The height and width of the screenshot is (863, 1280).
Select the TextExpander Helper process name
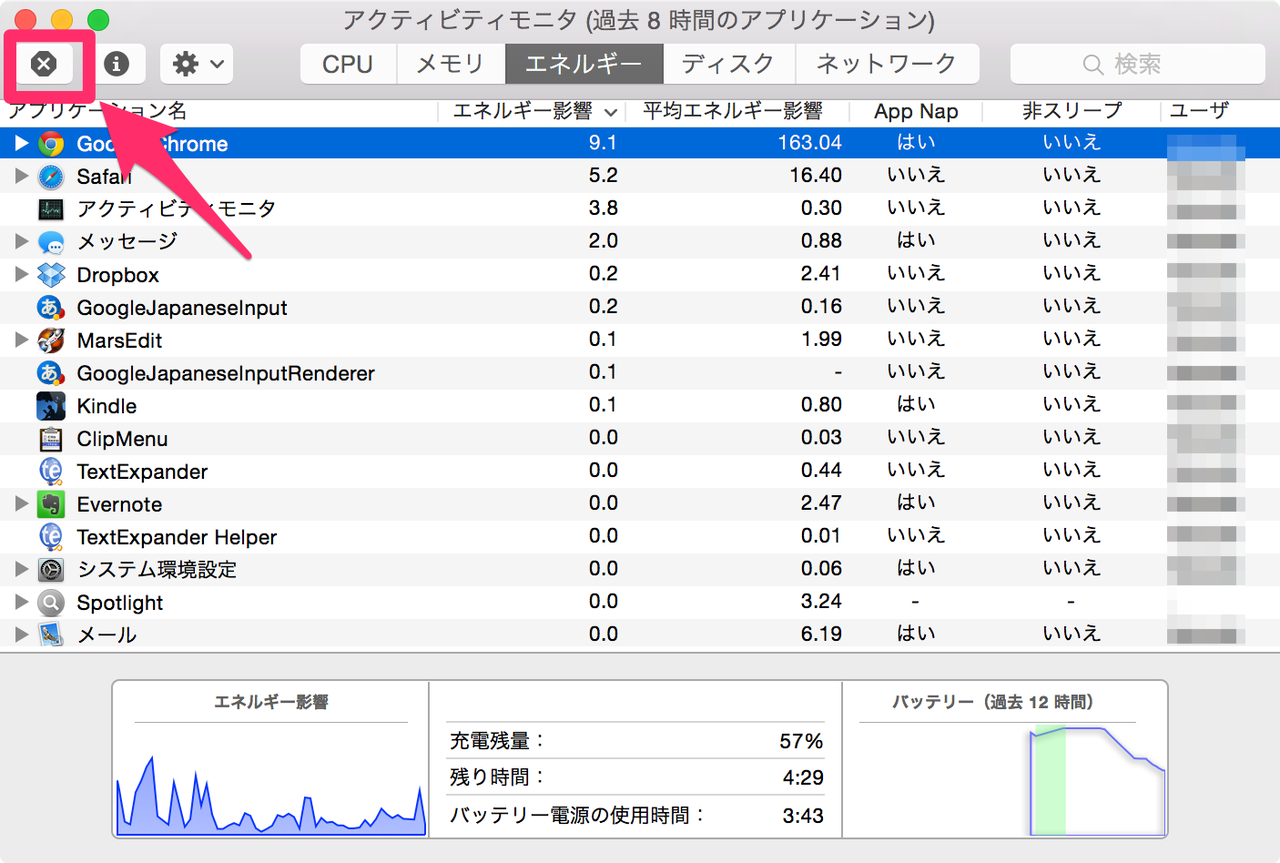coord(177,537)
